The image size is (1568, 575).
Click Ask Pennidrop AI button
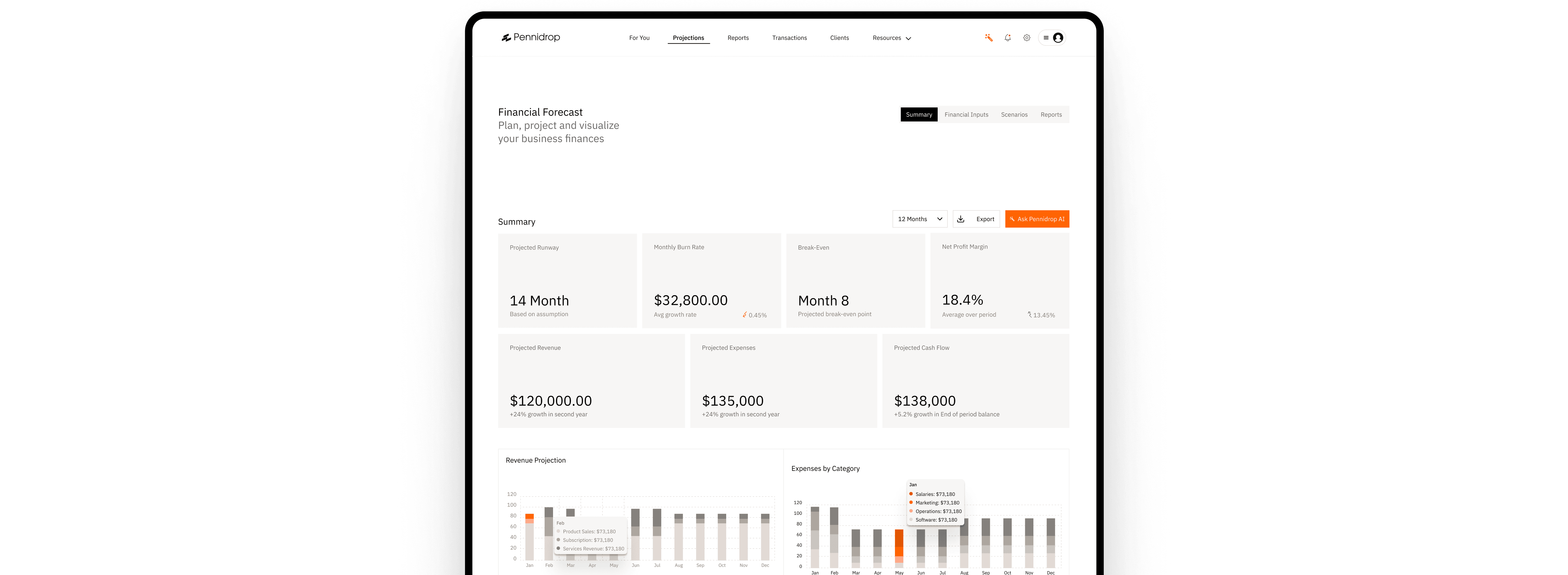1037,219
